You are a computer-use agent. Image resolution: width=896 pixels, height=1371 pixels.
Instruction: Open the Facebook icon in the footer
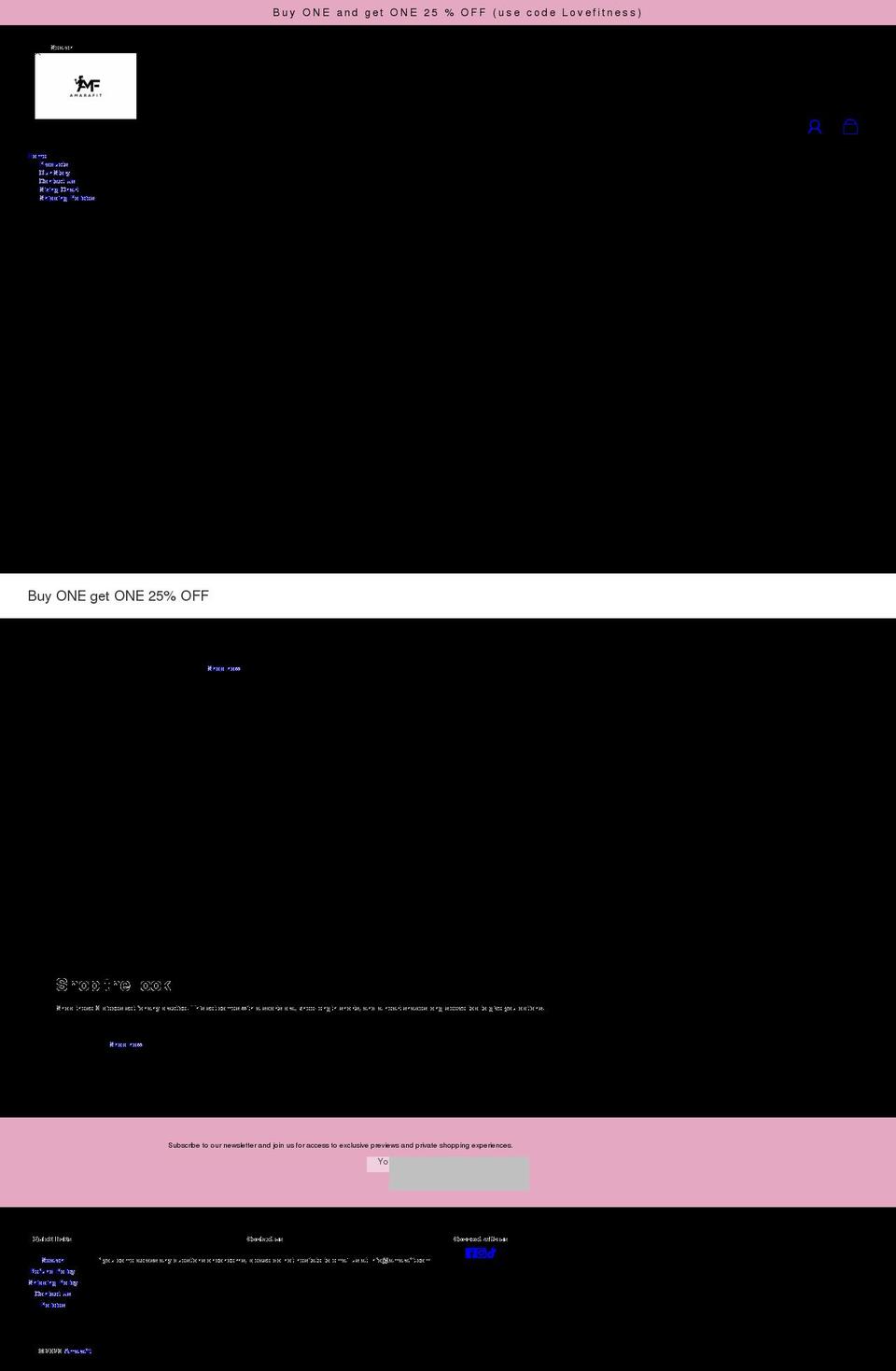(469, 1253)
